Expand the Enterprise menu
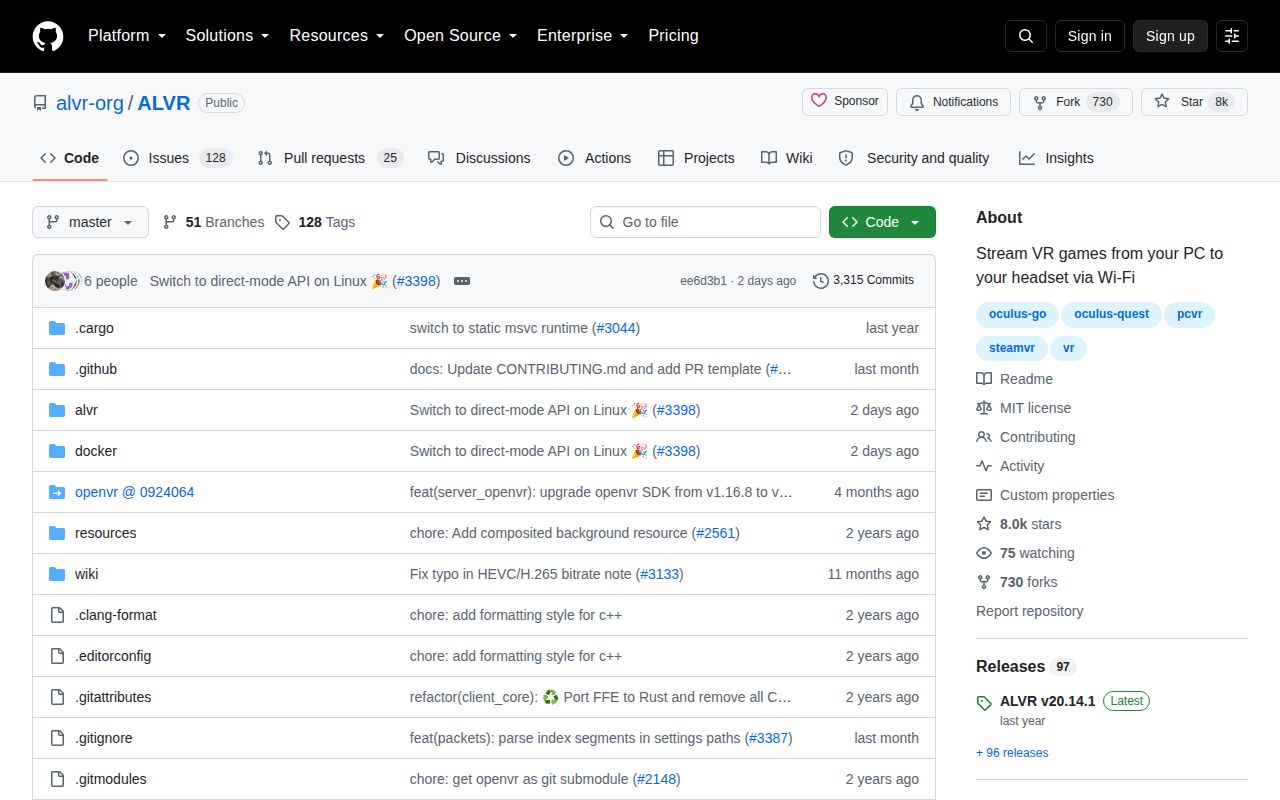The width and height of the screenshot is (1280, 800). [583, 36]
